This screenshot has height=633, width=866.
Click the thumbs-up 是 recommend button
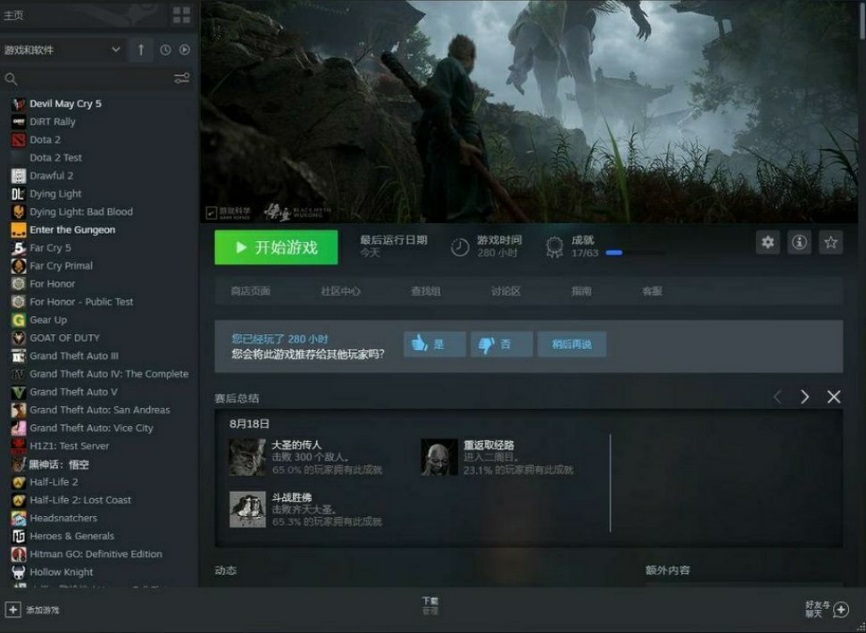[434, 344]
